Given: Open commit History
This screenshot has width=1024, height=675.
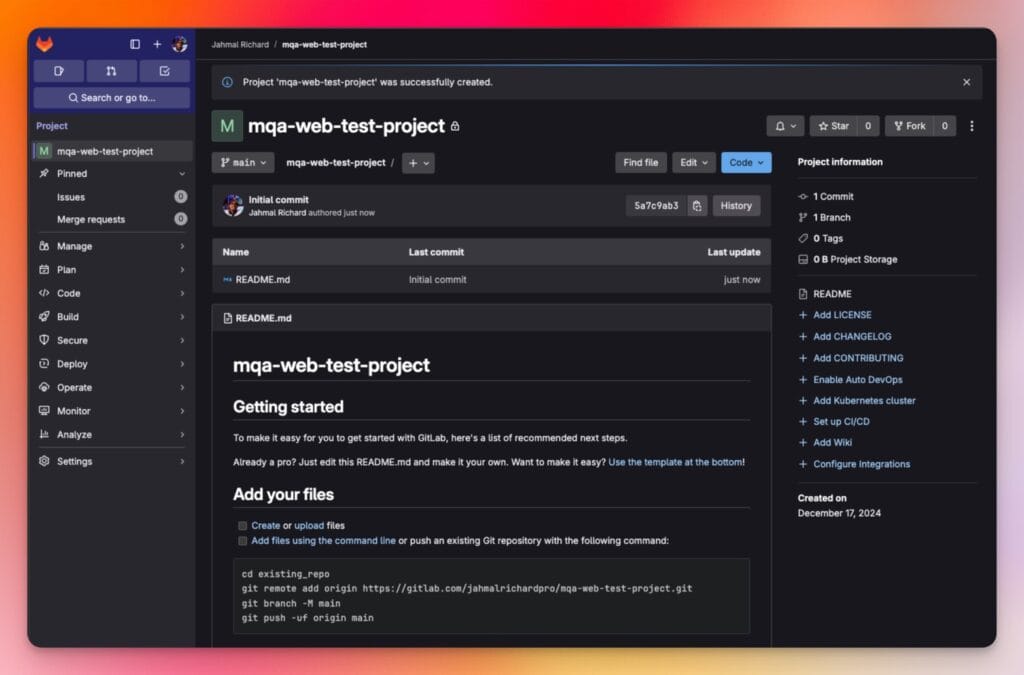Looking at the screenshot, I should point(736,206).
